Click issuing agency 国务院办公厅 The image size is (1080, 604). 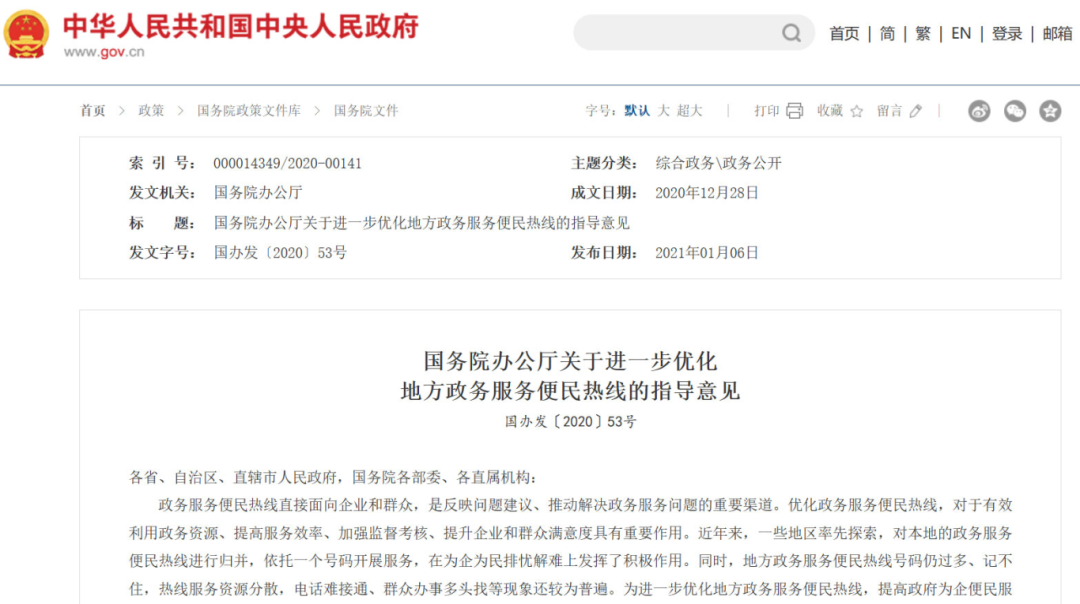coord(258,193)
